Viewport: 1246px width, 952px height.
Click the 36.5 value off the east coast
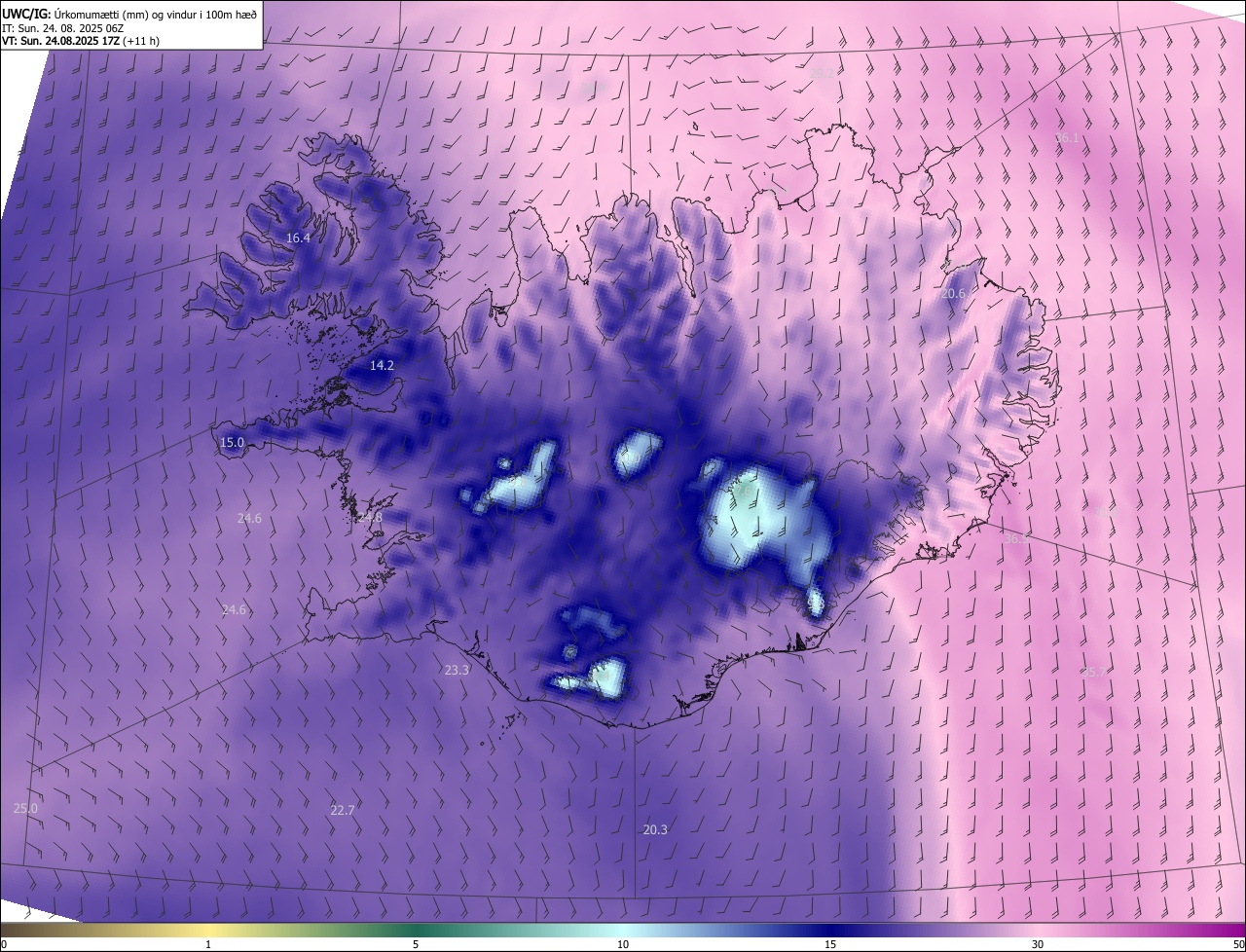[1016, 539]
